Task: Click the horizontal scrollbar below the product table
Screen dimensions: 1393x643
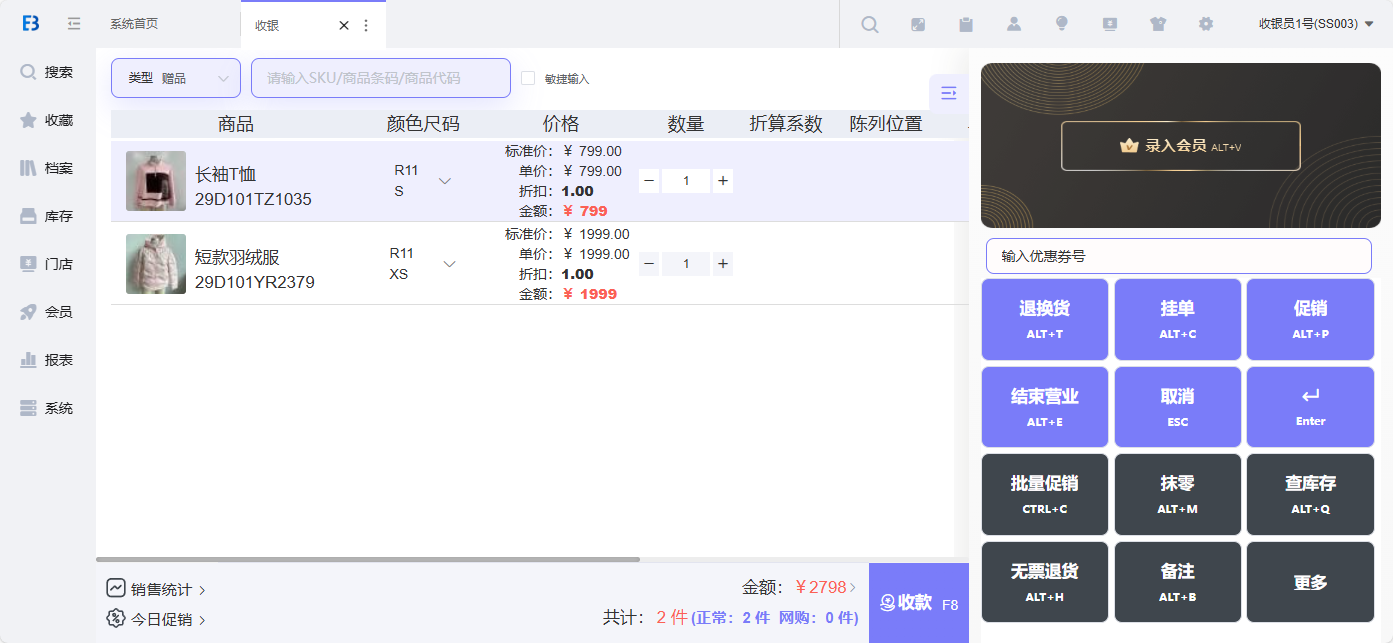Action: 368,559
